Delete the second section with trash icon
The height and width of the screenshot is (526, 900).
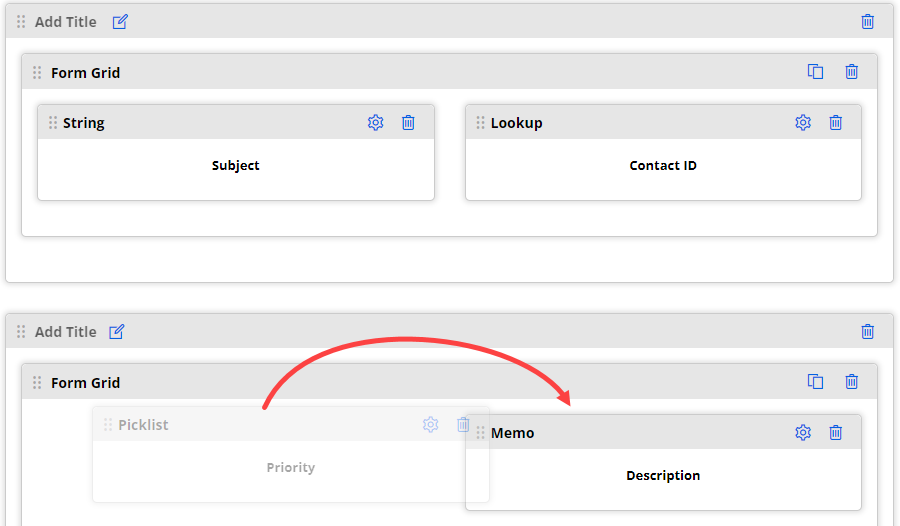click(x=868, y=331)
